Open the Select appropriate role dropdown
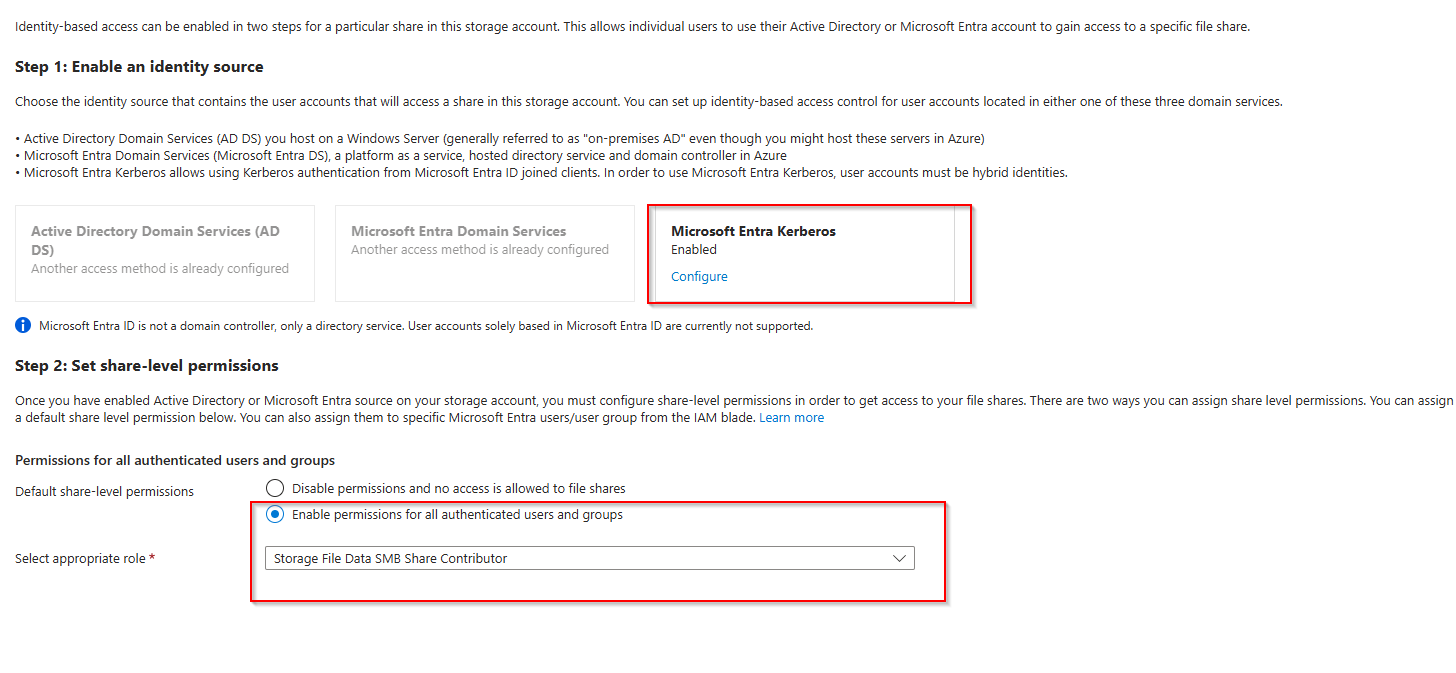Viewport: 1456px width, 673px height. tap(590, 559)
